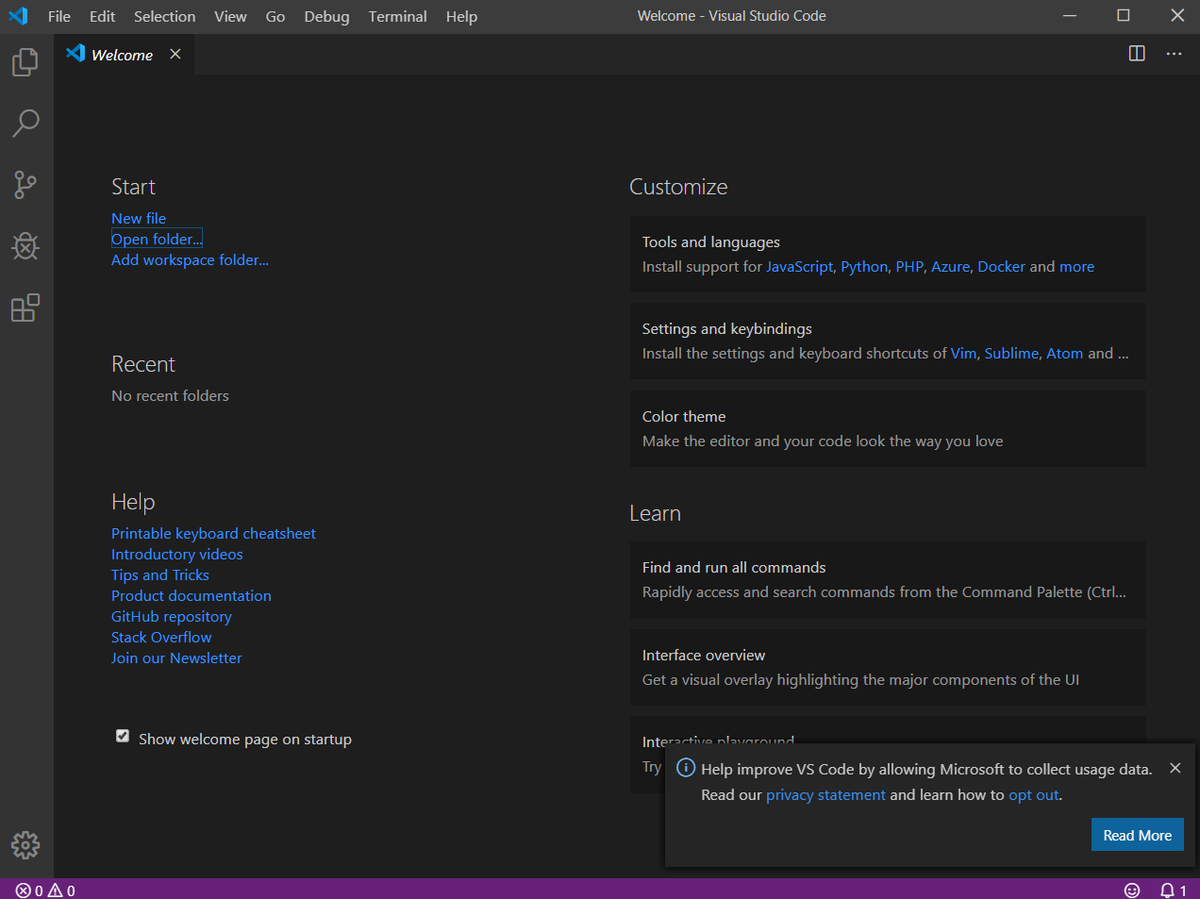Click Read More in notification
1200x899 pixels.
1137,836
